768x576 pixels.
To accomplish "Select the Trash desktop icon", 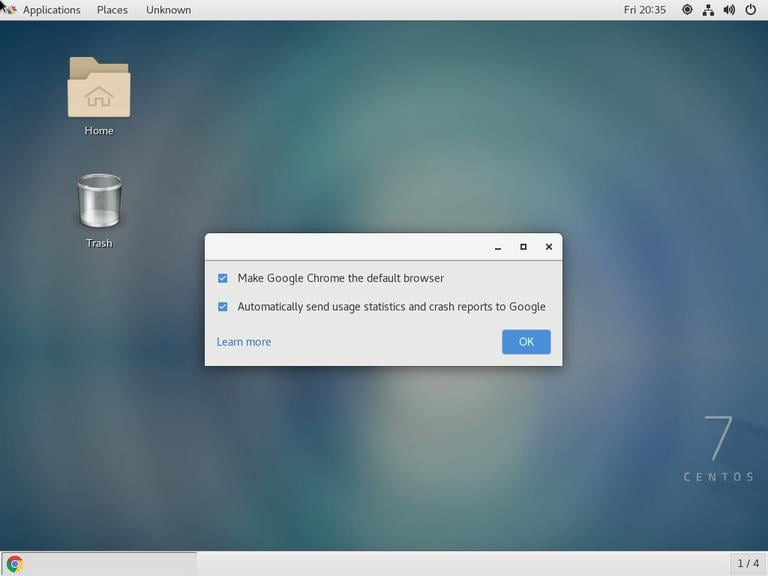I will tap(99, 211).
